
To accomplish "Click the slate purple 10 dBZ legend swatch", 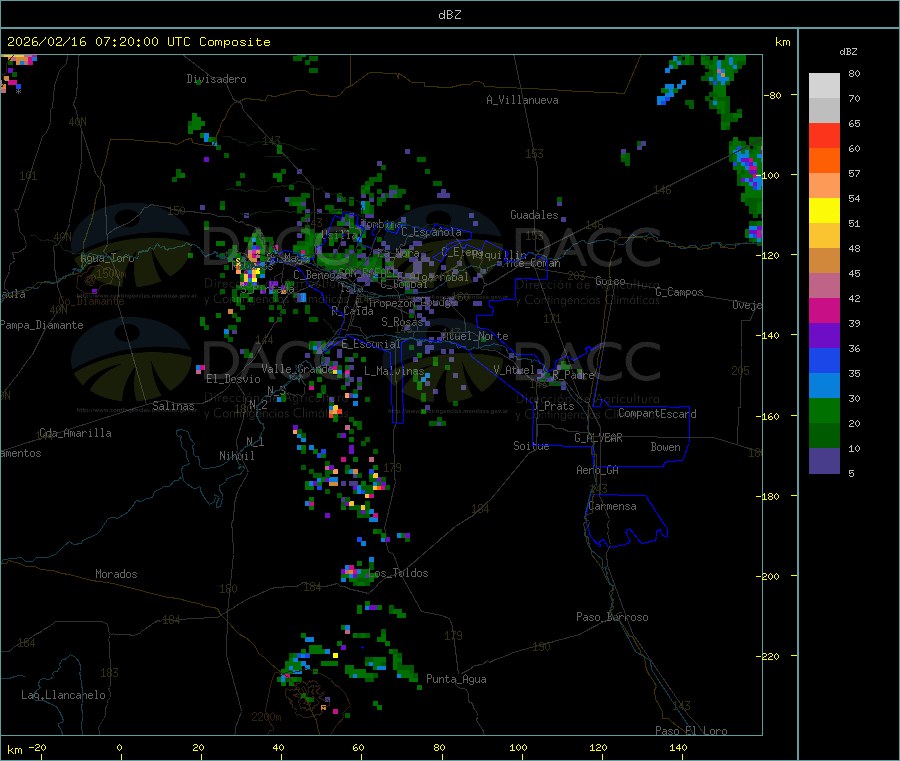I will pyautogui.click(x=824, y=461).
